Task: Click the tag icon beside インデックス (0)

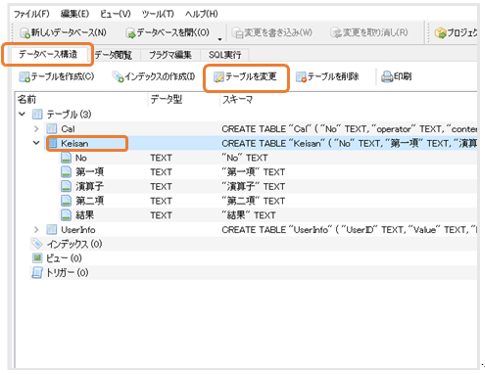Action: click(37, 244)
